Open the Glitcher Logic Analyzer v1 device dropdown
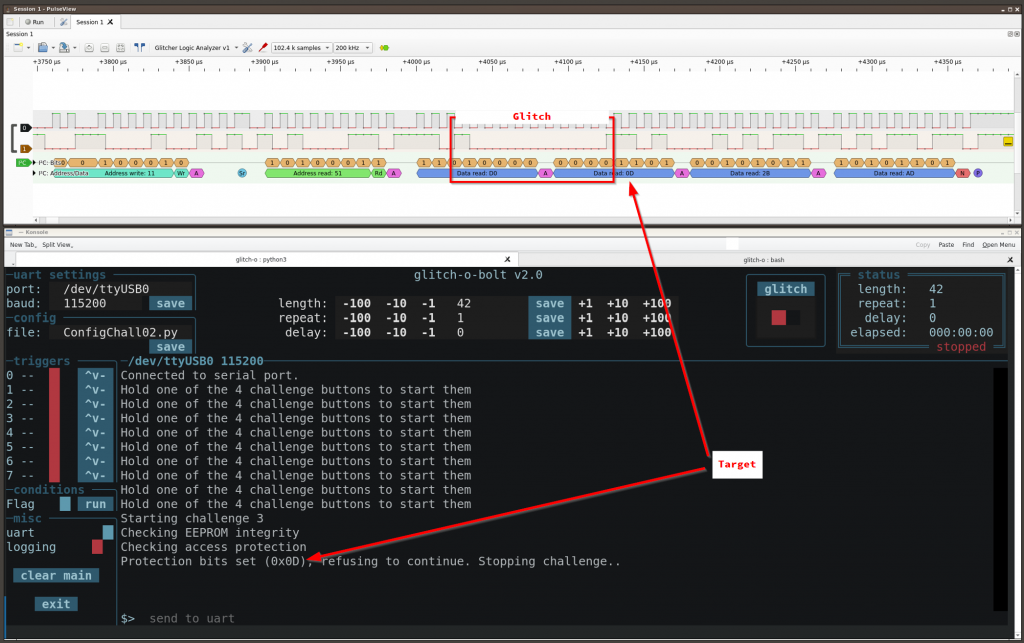The image size is (1024, 643). (x=196, y=47)
